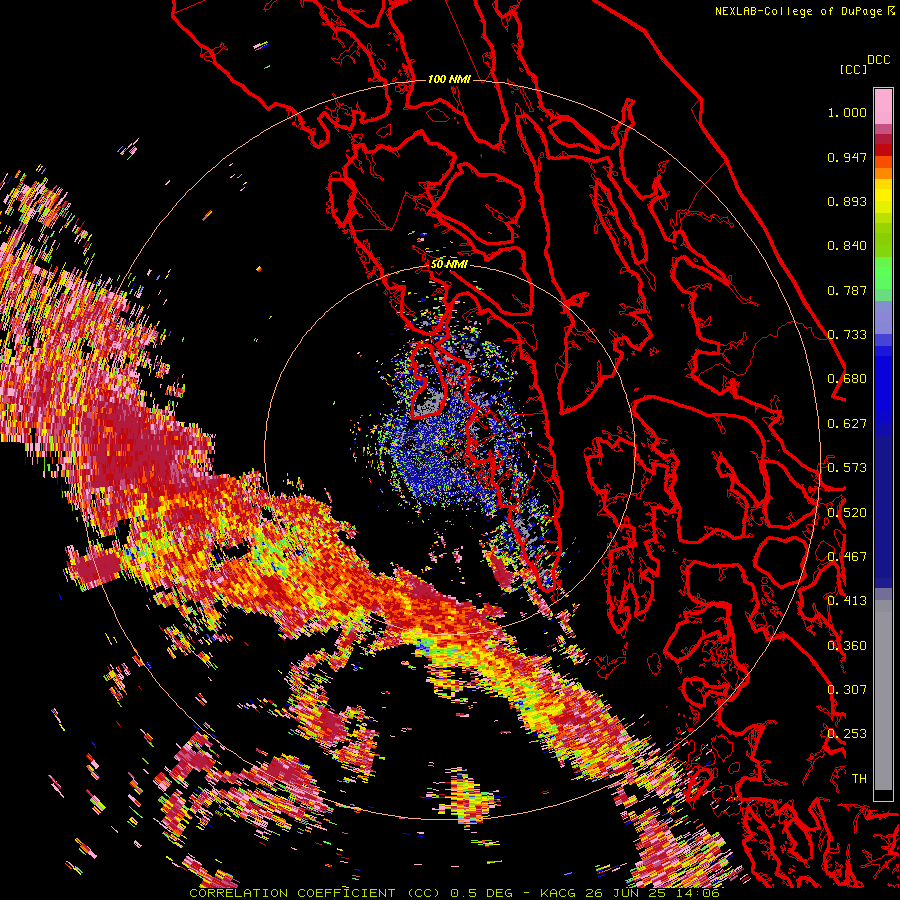
Task: Click the 1.000 value on the scale
Action: click(847, 112)
